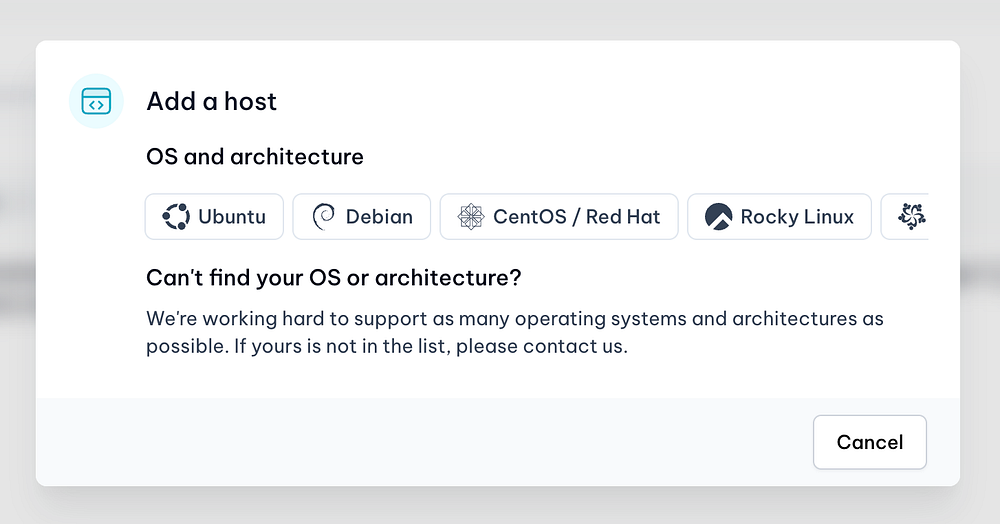1000x524 pixels.
Task: Click the empty dialog area right of "Add a host"
Action: click(600, 101)
